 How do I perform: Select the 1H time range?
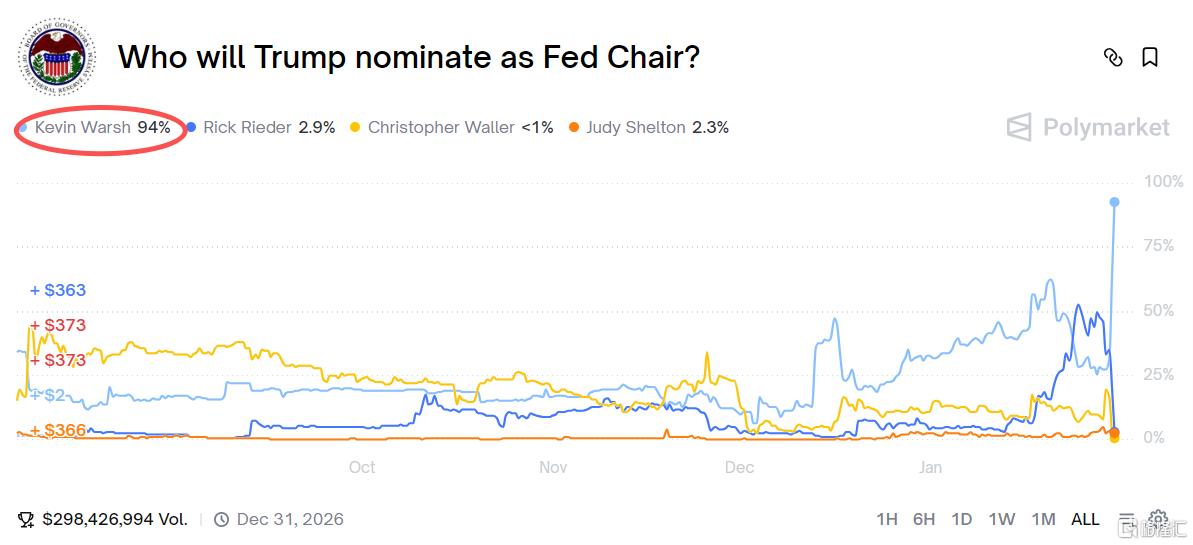pos(887,519)
